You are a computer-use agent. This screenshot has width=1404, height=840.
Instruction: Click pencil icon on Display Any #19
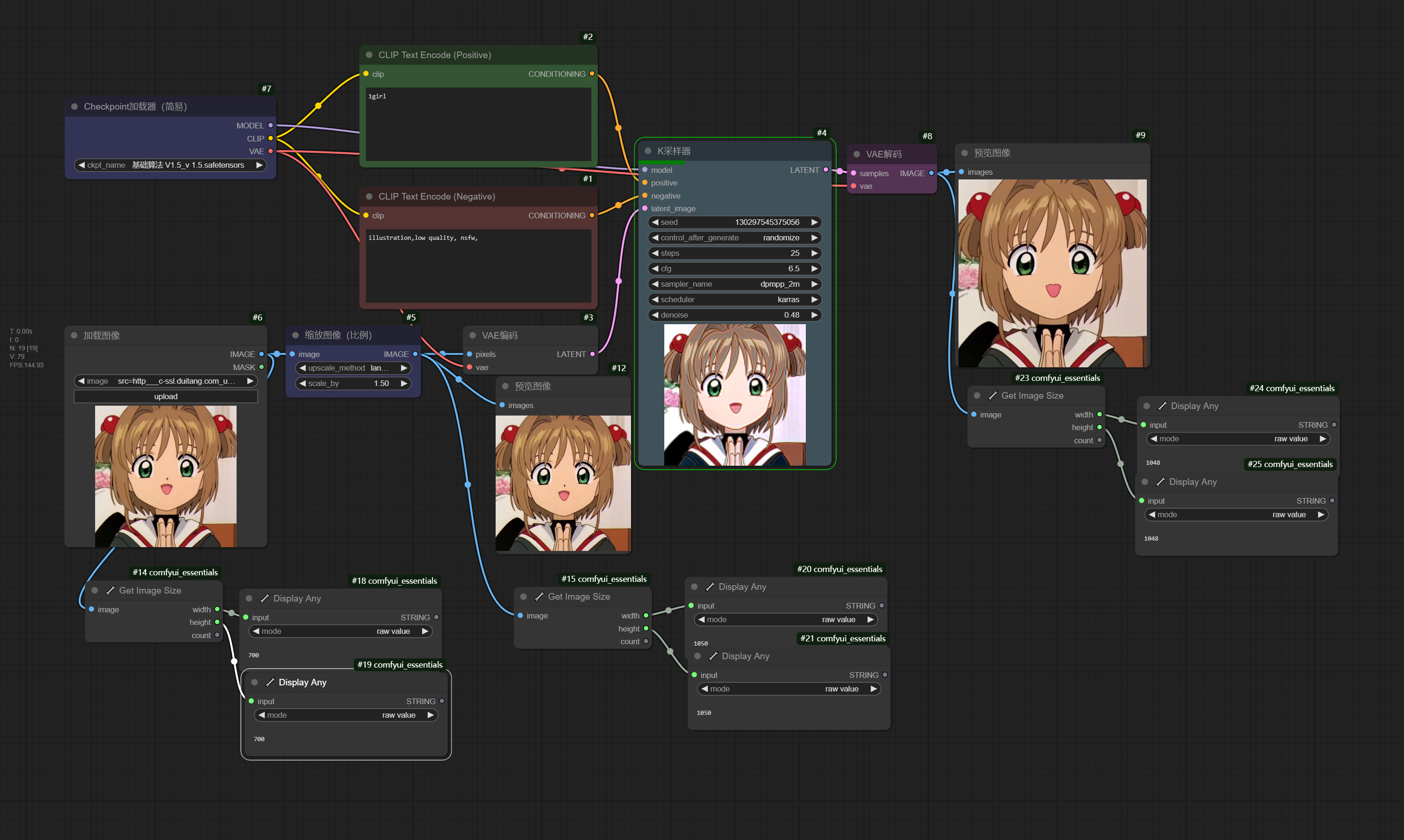(270, 682)
